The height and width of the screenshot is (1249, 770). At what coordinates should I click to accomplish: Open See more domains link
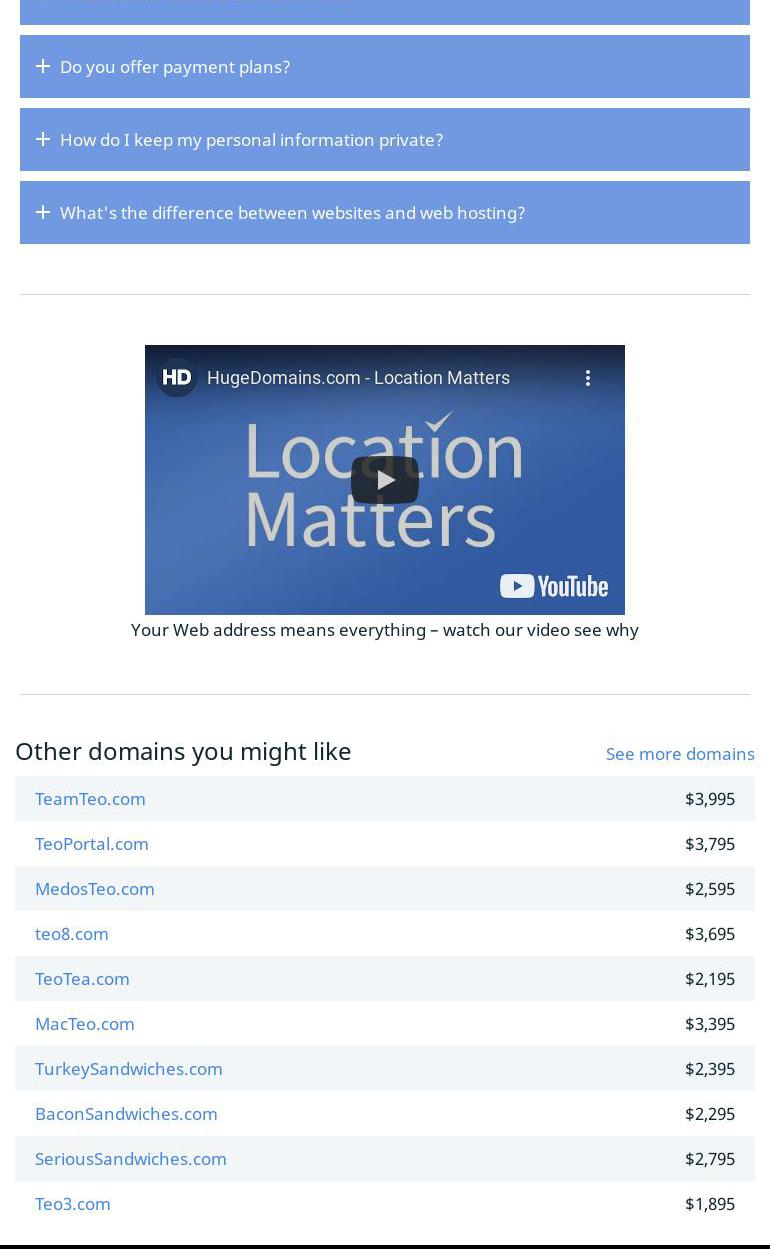680,754
